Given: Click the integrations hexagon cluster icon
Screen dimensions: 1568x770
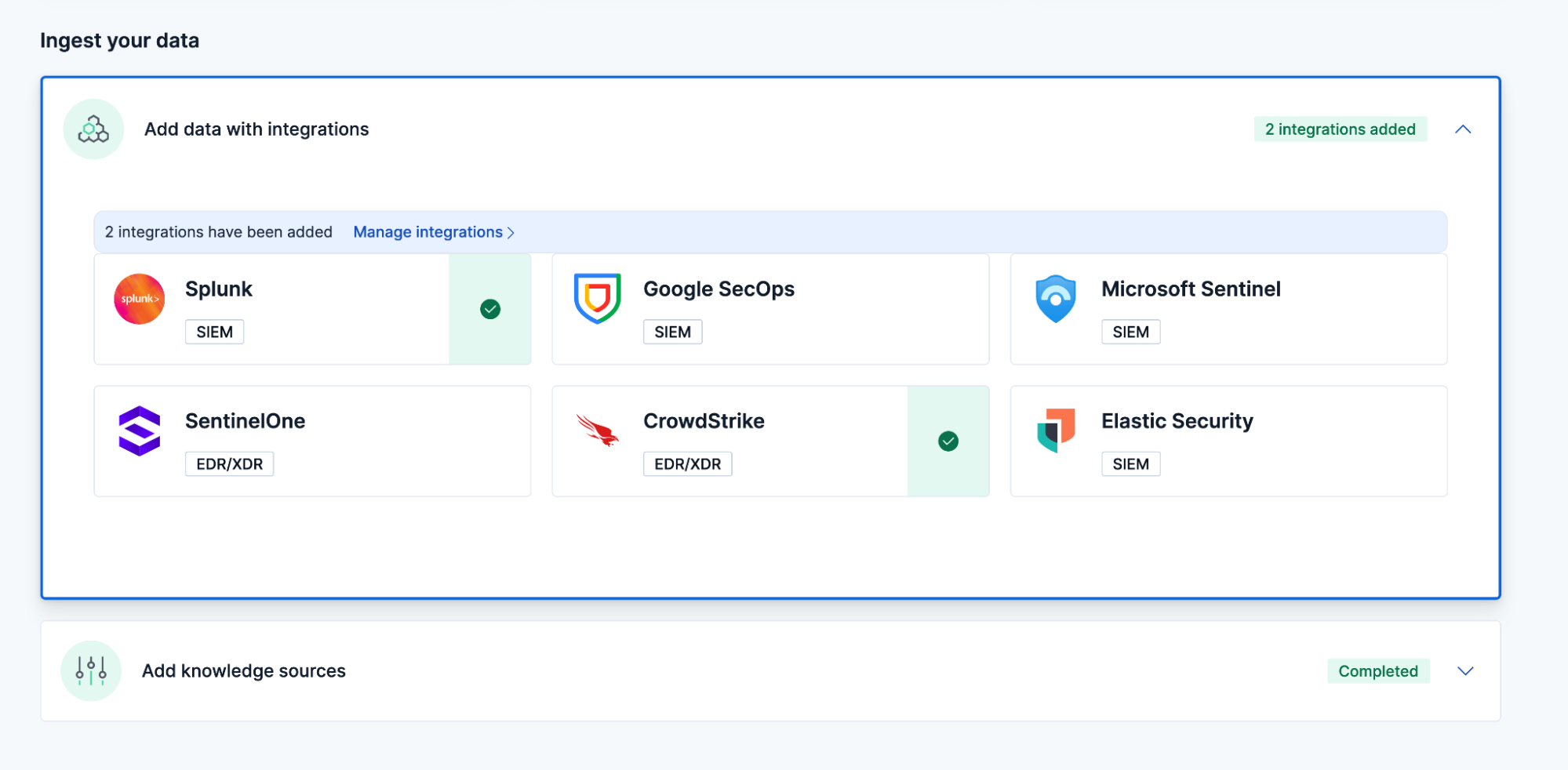Looking at the screenshot, I should point(93,129).
